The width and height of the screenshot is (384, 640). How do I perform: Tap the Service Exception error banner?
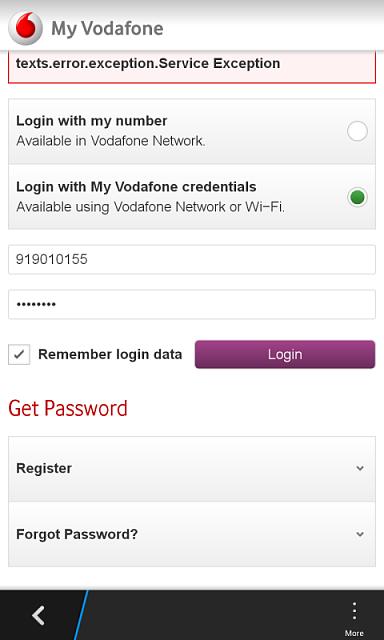(x=192, y=67)
